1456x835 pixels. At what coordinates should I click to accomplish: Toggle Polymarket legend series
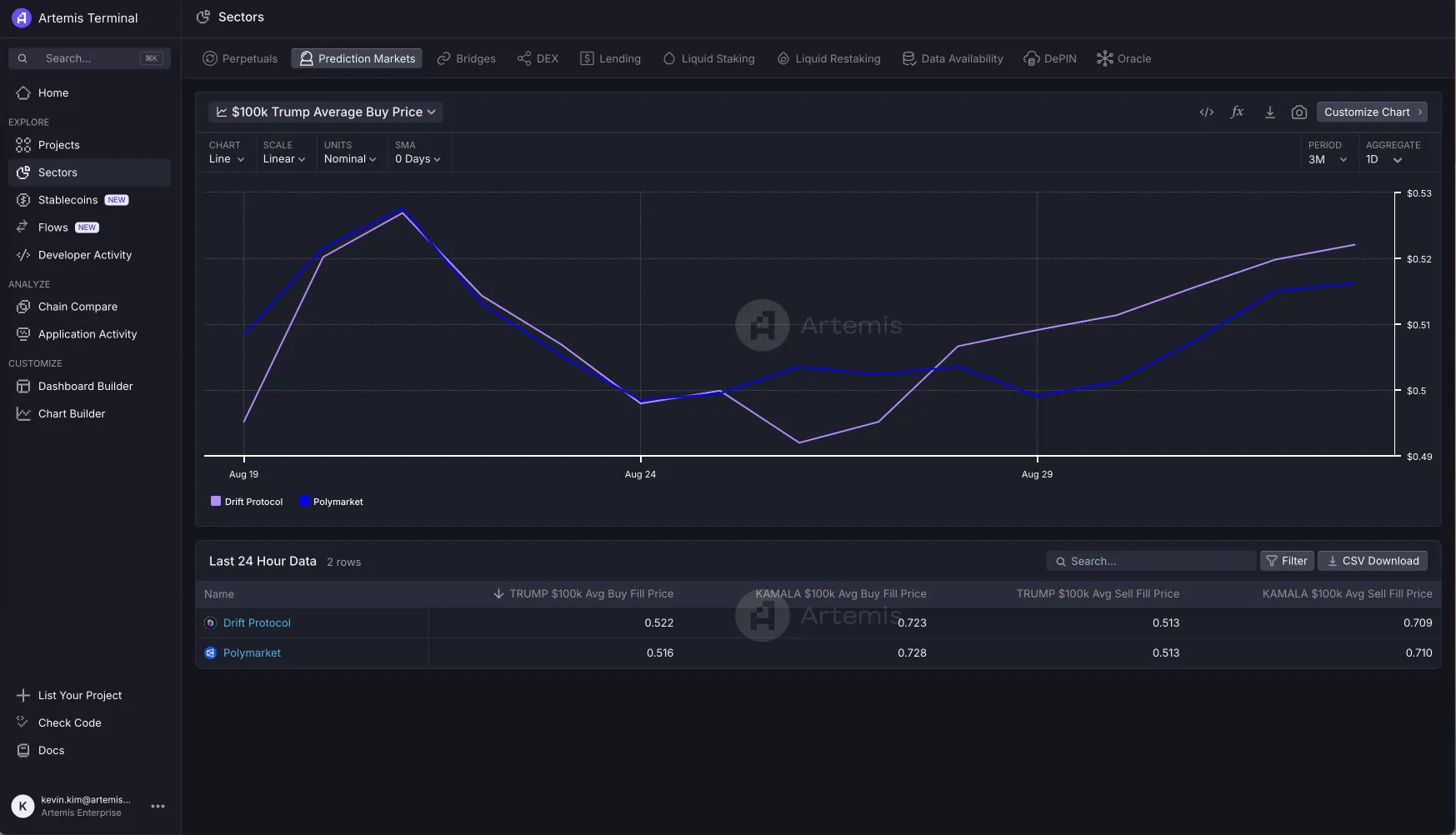(x=332, y=502)
